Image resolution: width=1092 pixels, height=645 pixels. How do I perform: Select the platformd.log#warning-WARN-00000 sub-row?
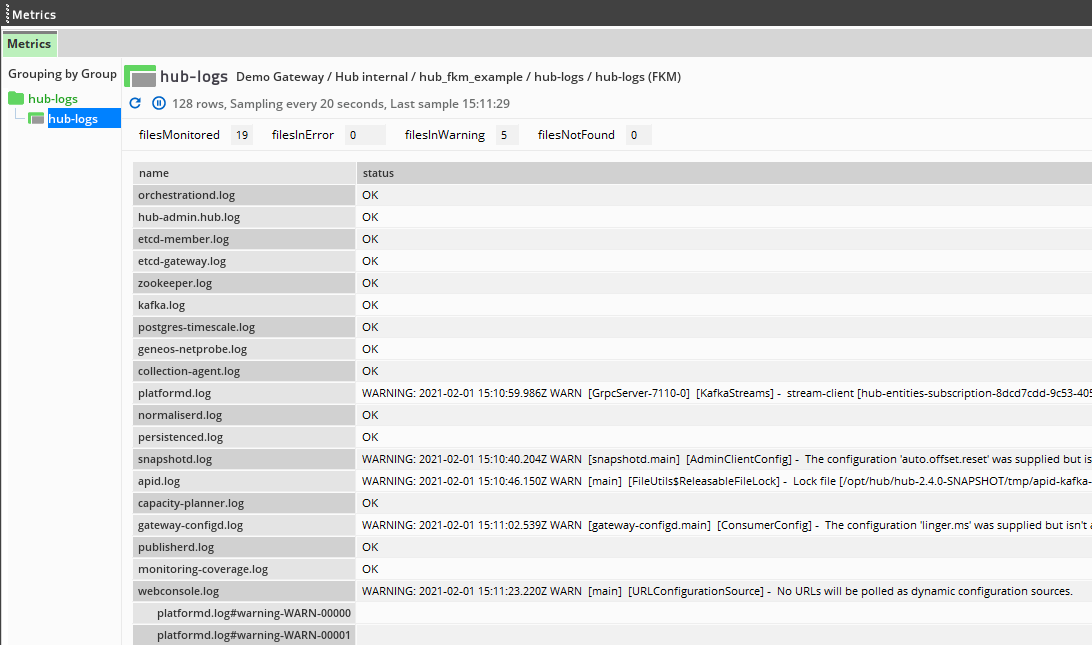coord(254,613)
